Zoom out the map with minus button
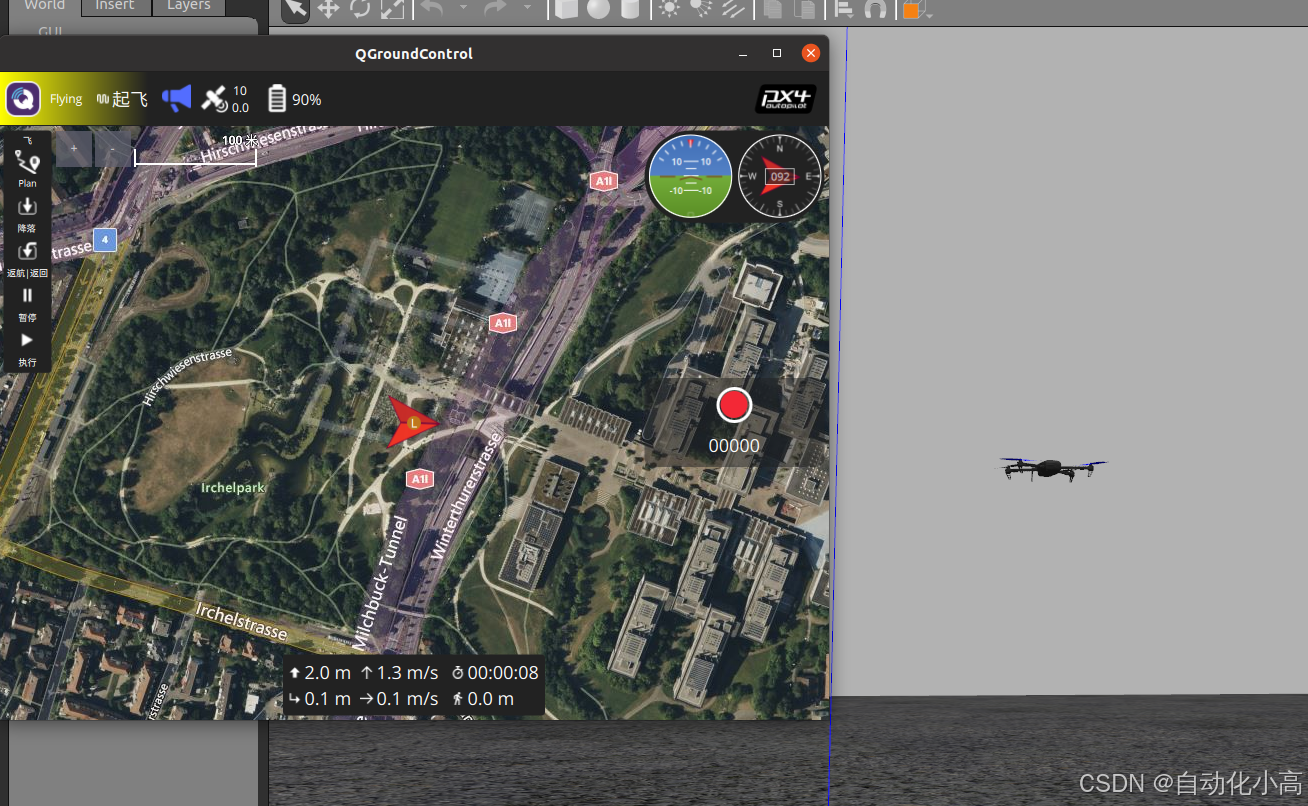Viewport: 1308px width, 806px height. click(x=113, y=149)
